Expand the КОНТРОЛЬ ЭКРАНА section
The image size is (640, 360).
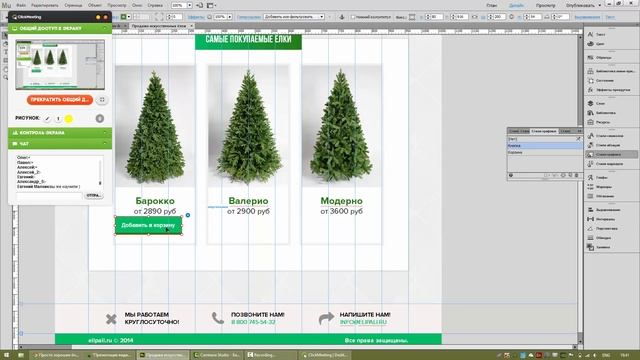(x=60, y=133)
